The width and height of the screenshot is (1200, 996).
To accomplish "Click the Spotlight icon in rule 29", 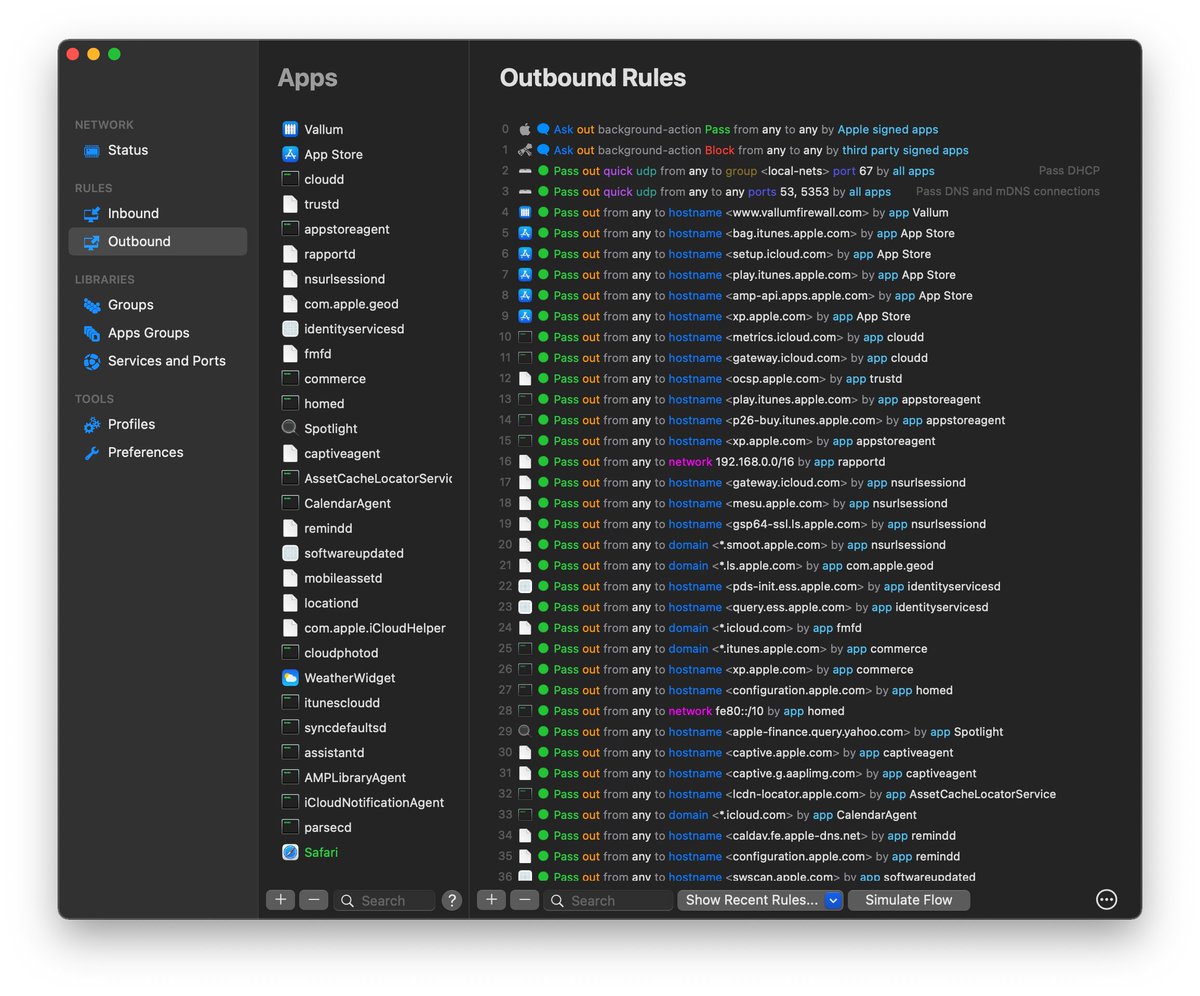I will tap(525, 731).
